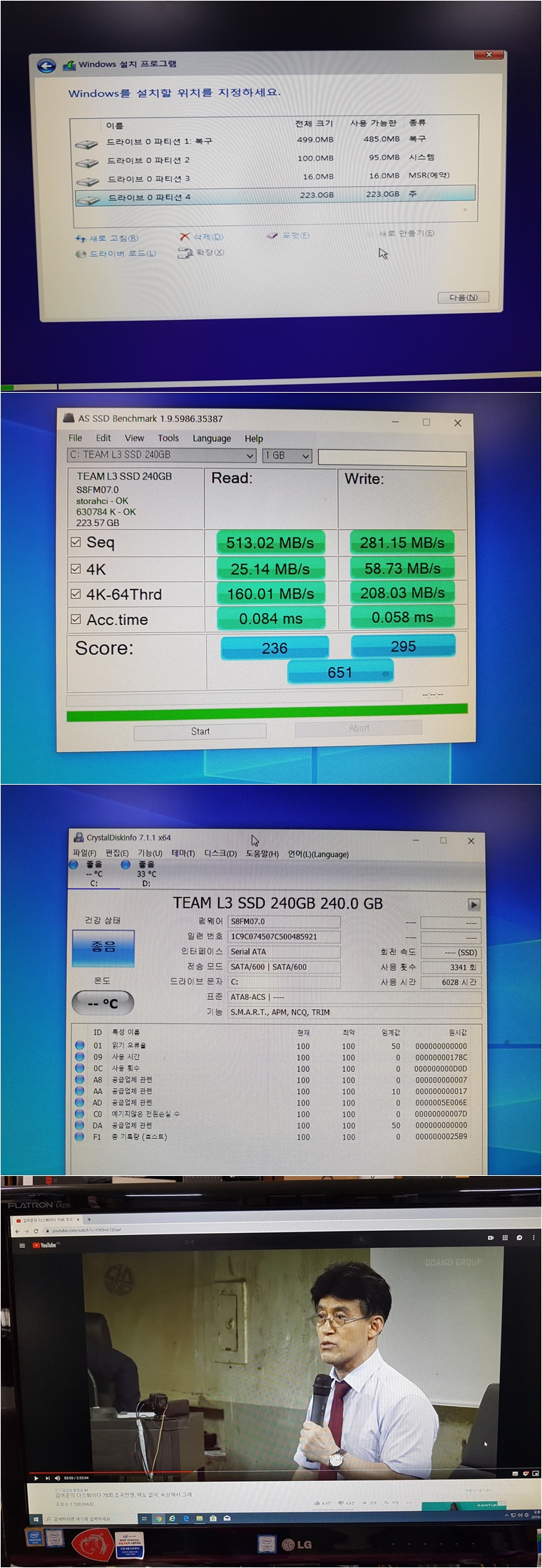Open the C: TEAM L3 SSD drive dropdown
The width and height of the screenshot is (542, 1568).
162,455
